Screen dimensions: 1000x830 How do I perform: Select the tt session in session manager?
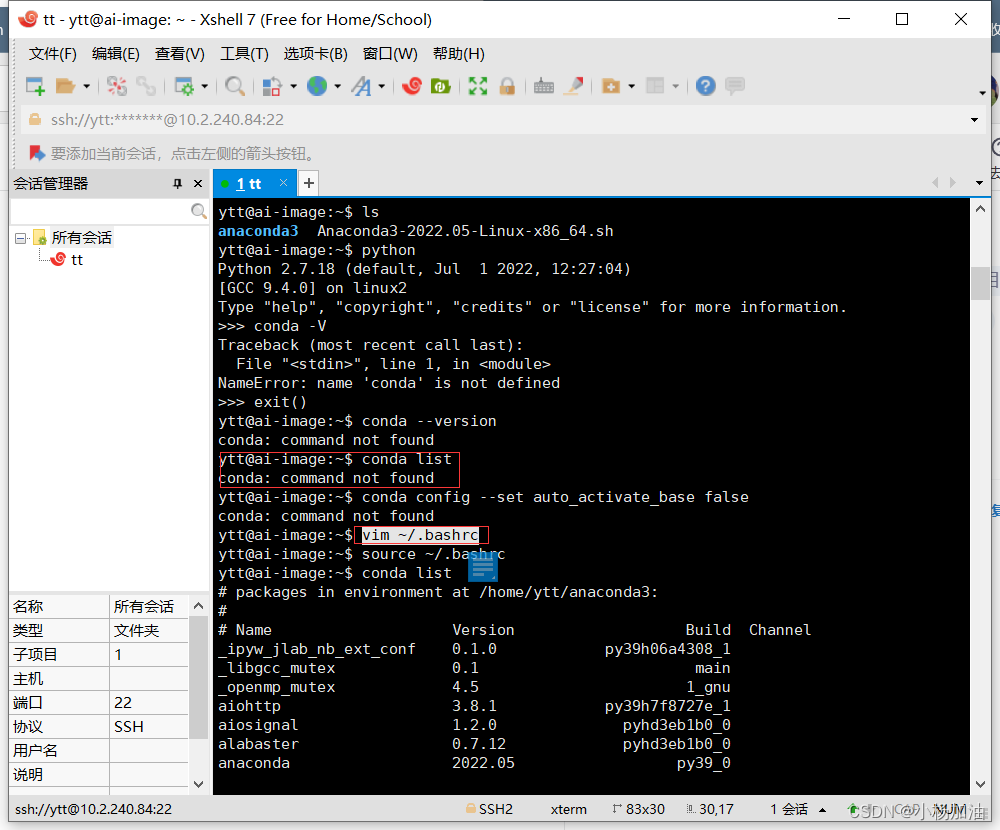coord(73,259)
